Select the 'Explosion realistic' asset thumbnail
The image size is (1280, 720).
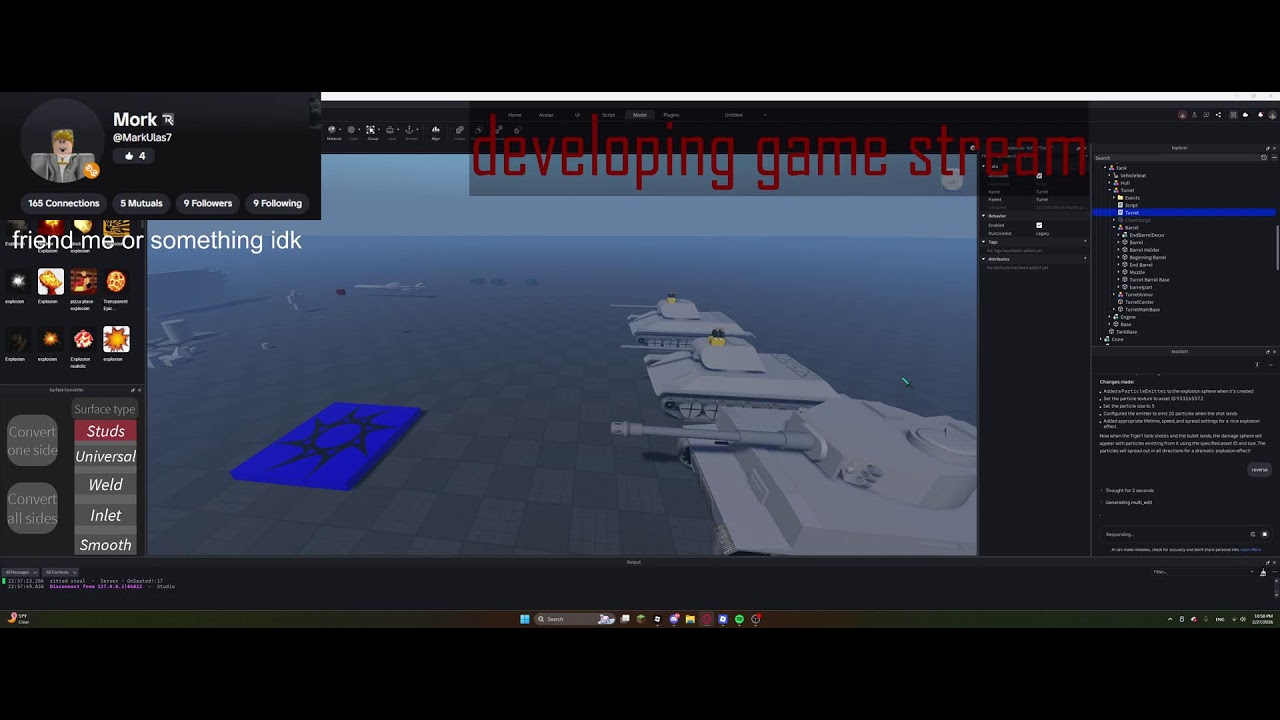pos(83,340)
